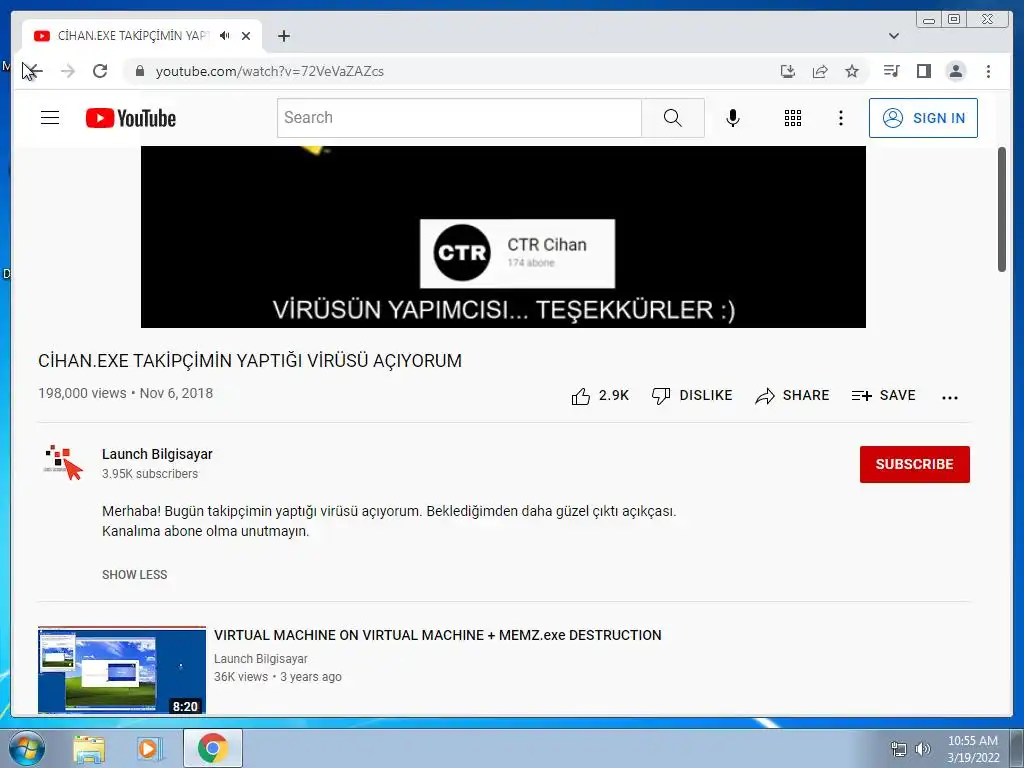View site info via padlock icon
1024x768 pixels.
coord(139,71)
